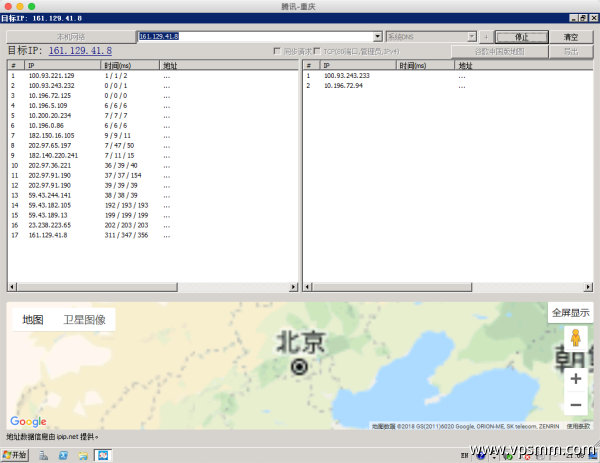The image size is (600, 463).
Task: Click left table 地址 column header
Action: pos(228,65)
